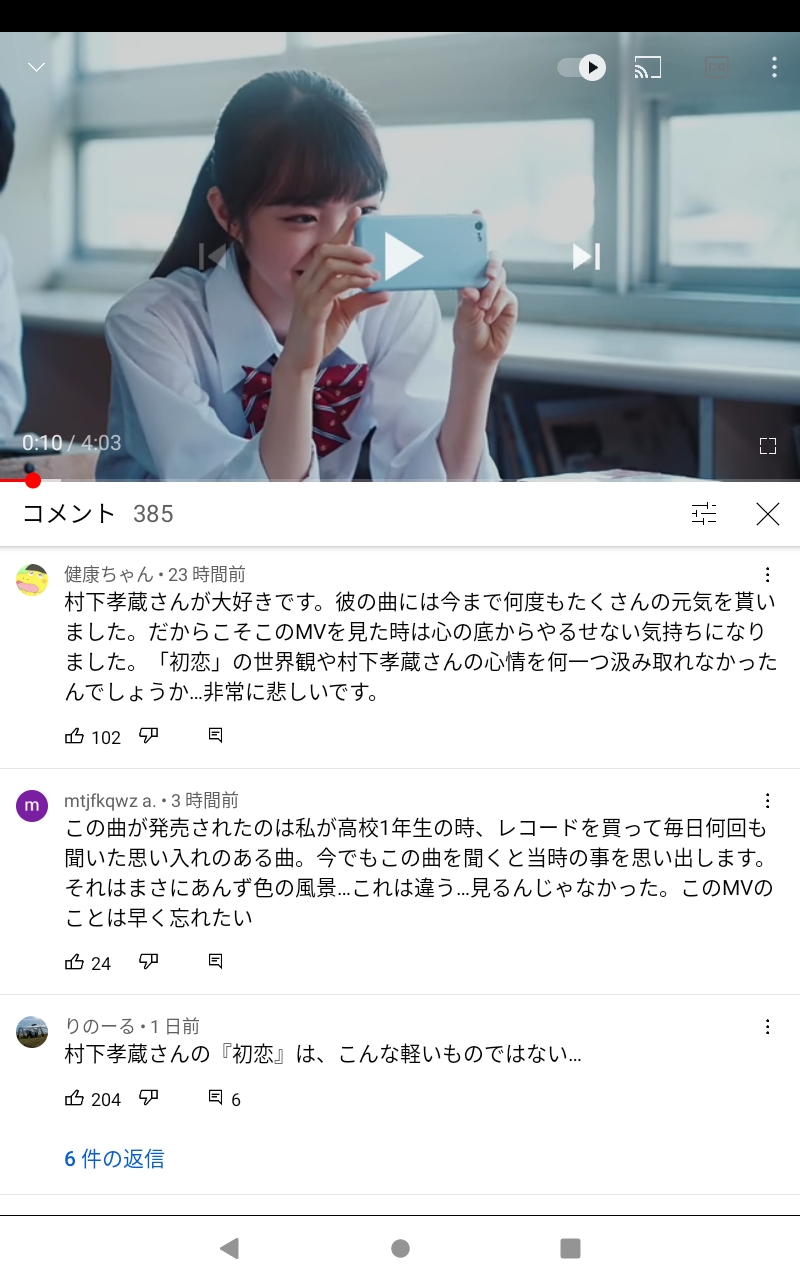
Task: Seek using the red progress bar handle
Action: 33,481
